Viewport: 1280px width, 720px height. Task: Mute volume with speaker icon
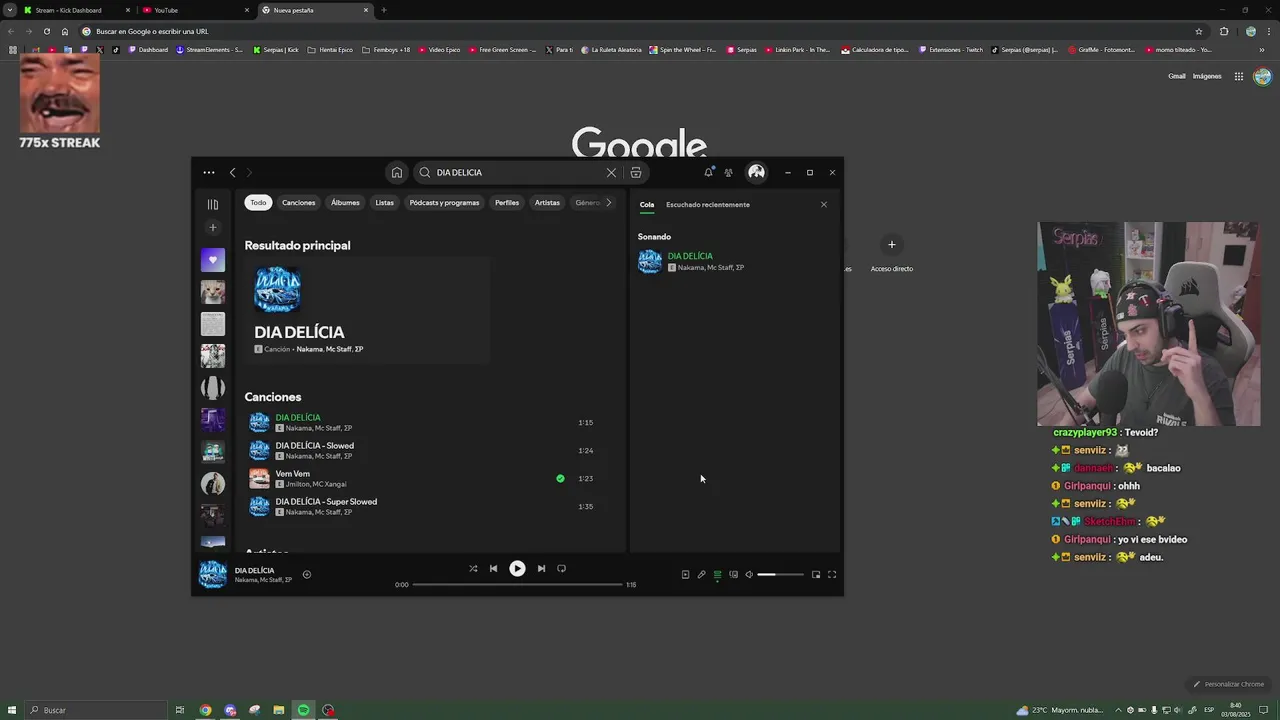[x=749, y=574]
